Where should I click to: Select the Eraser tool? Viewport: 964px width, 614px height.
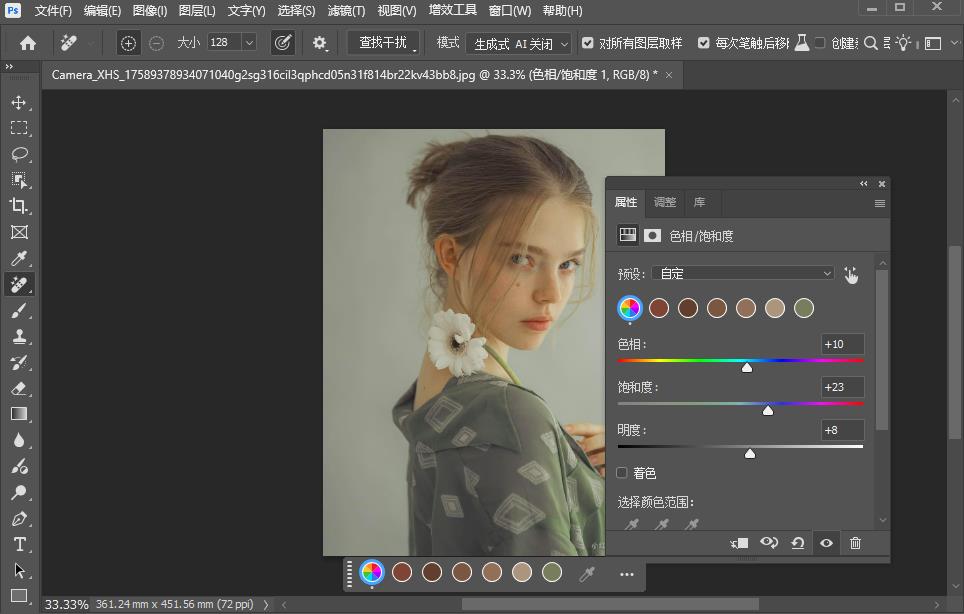(19, 389)
